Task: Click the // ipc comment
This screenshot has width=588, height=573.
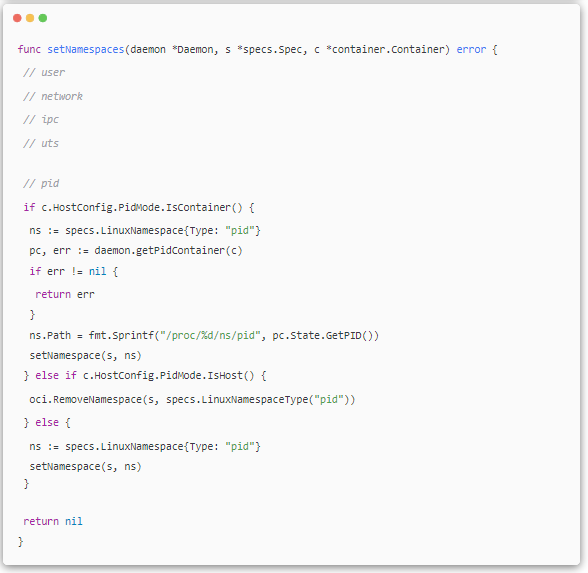Action: (41, 120)
